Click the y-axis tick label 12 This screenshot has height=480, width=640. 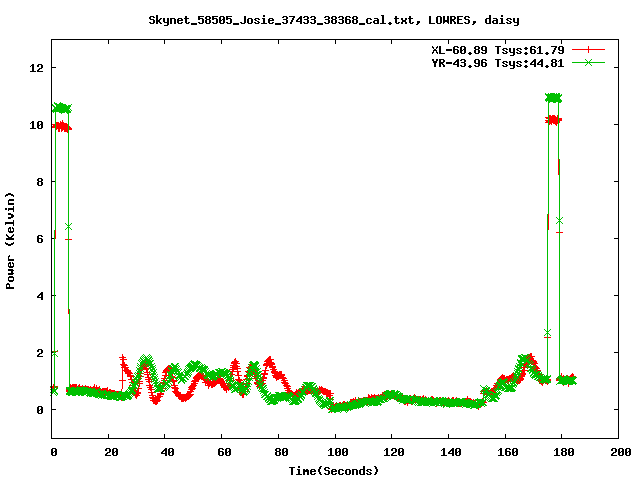pyautogui.click(x=36, y=68)
